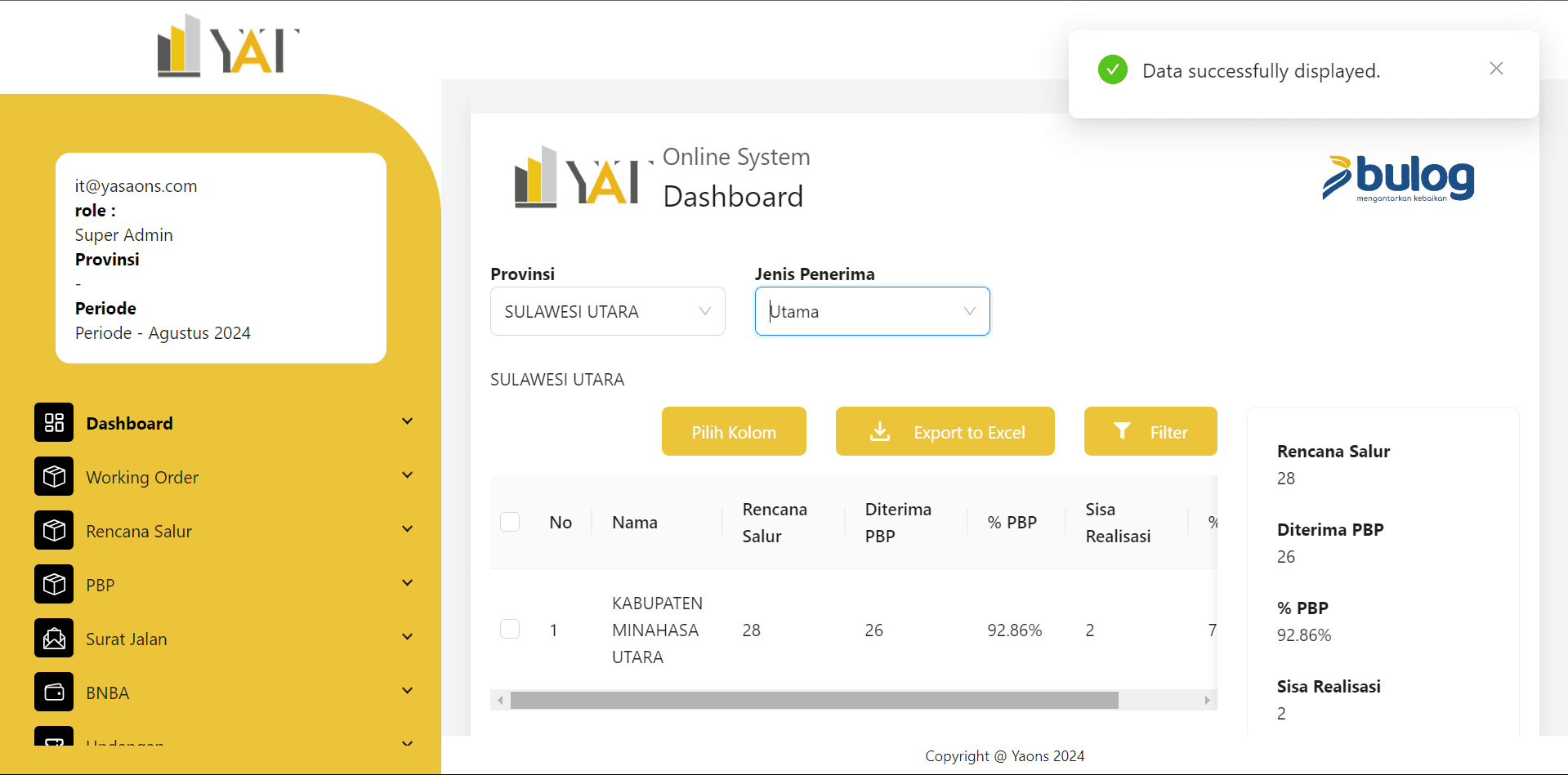Click the Working Order box icon

tap(54, 476)
